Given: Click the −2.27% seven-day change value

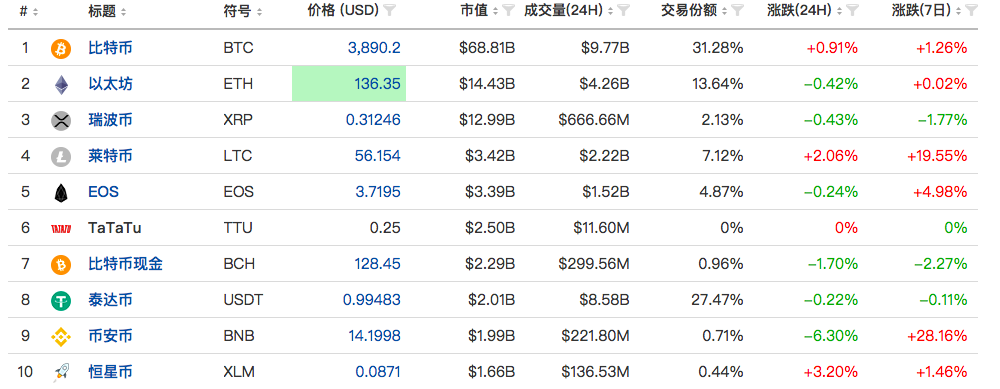Looking at the screenshot, I should (942, 264).
